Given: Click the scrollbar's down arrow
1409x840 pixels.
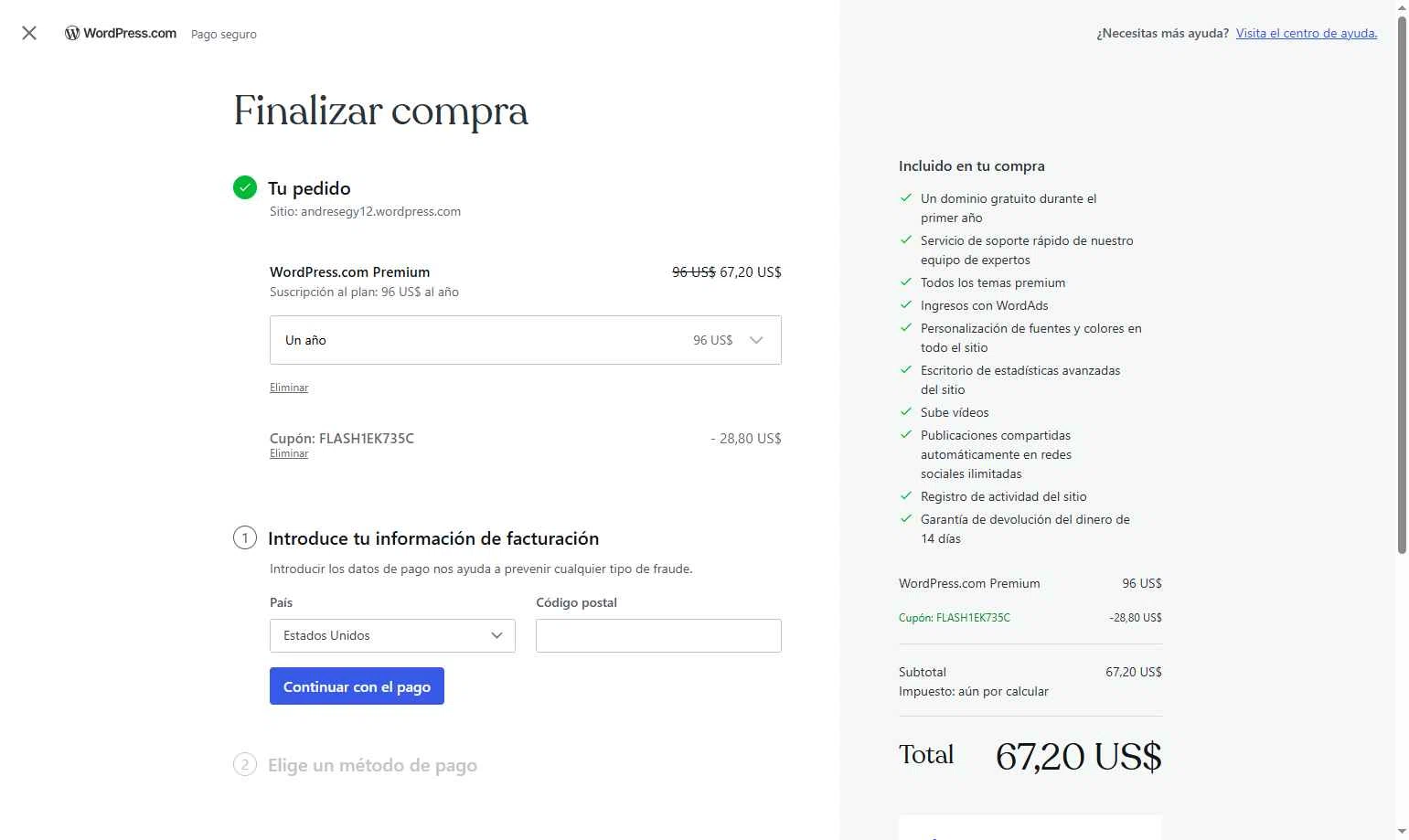Looking at the screenshot, I should click(x=1402, y=832).
